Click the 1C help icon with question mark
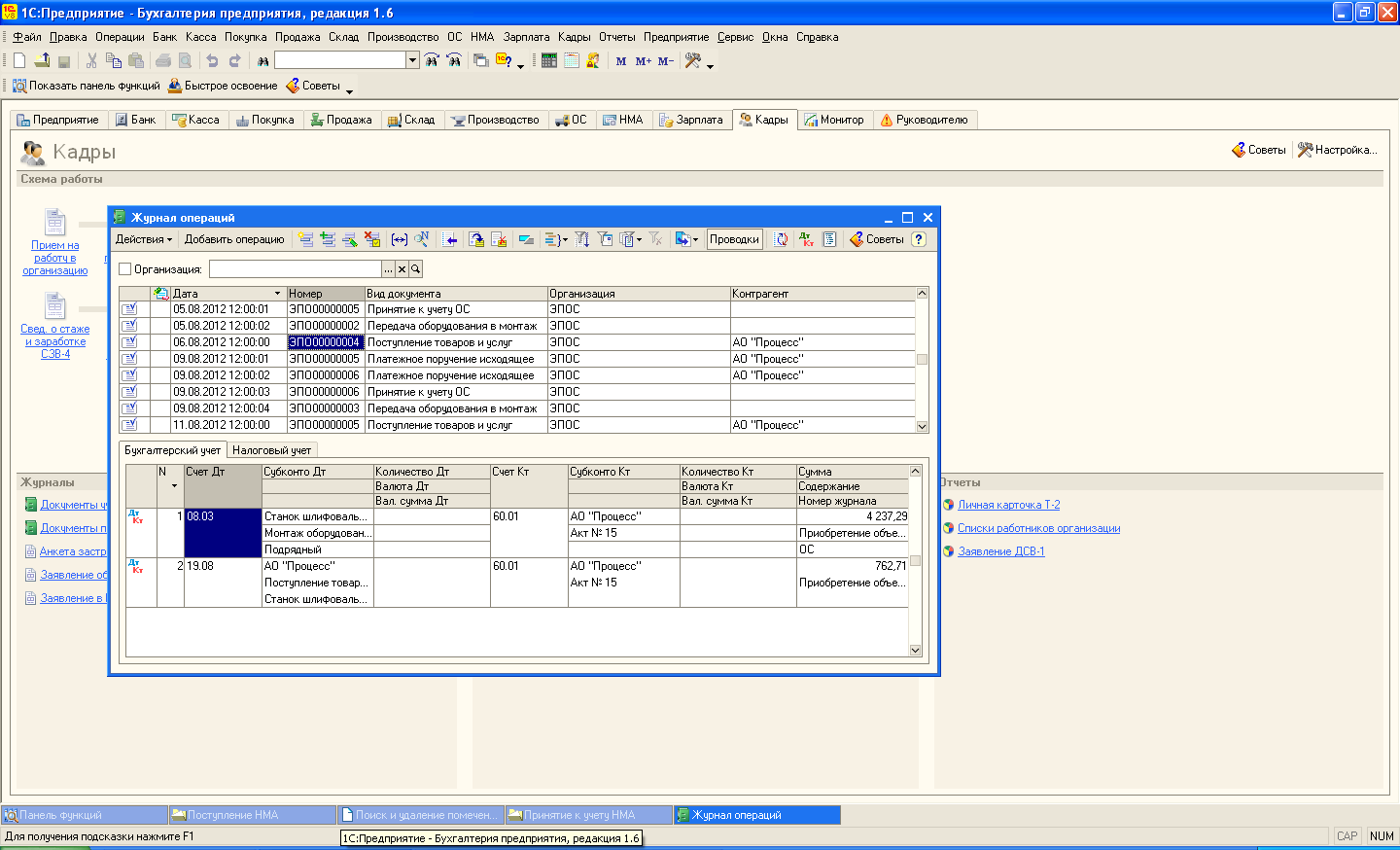The image size is (1400, 850). [x=504, y=60]
